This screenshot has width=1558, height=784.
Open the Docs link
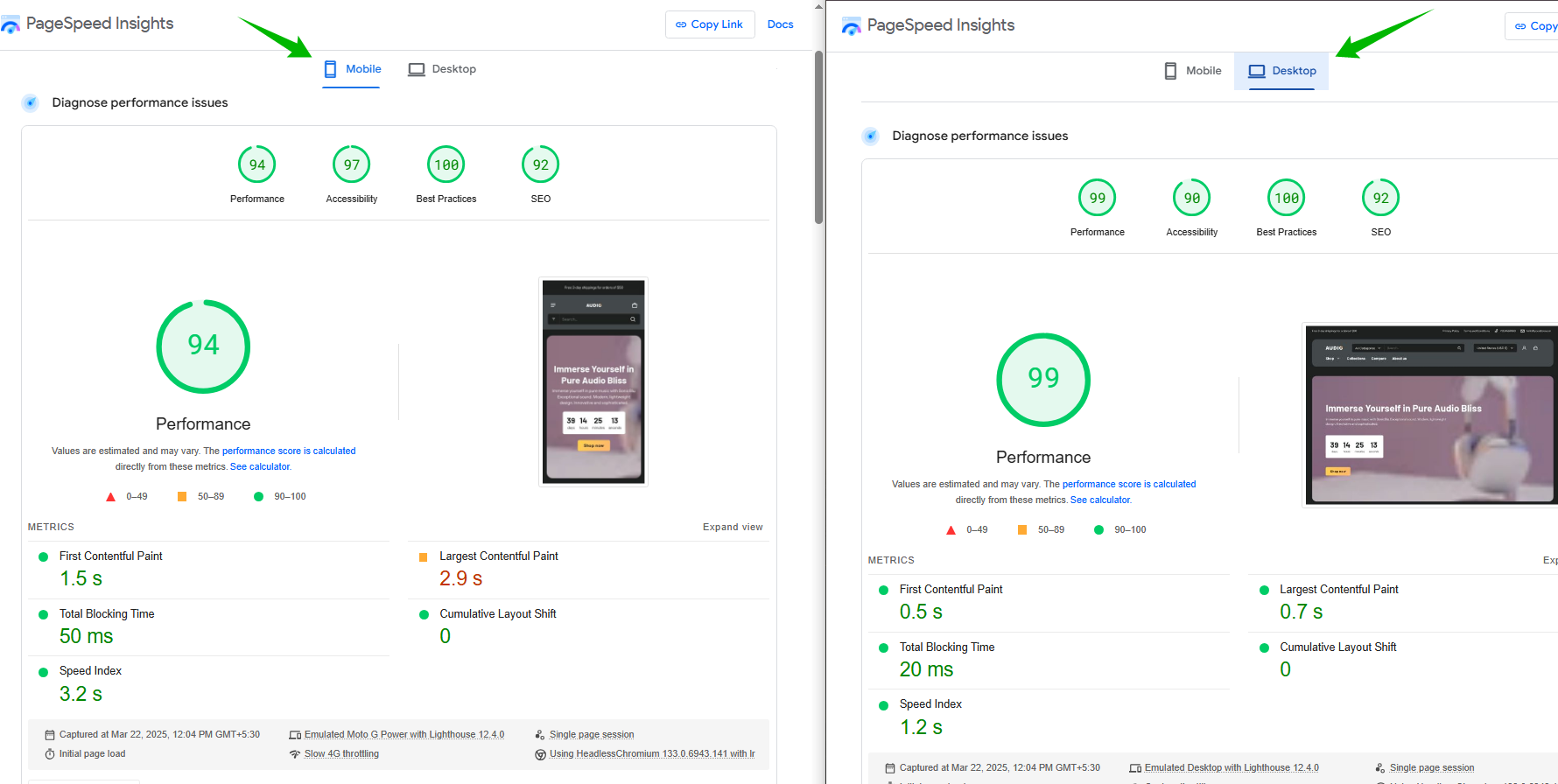(x=780, y=24)
